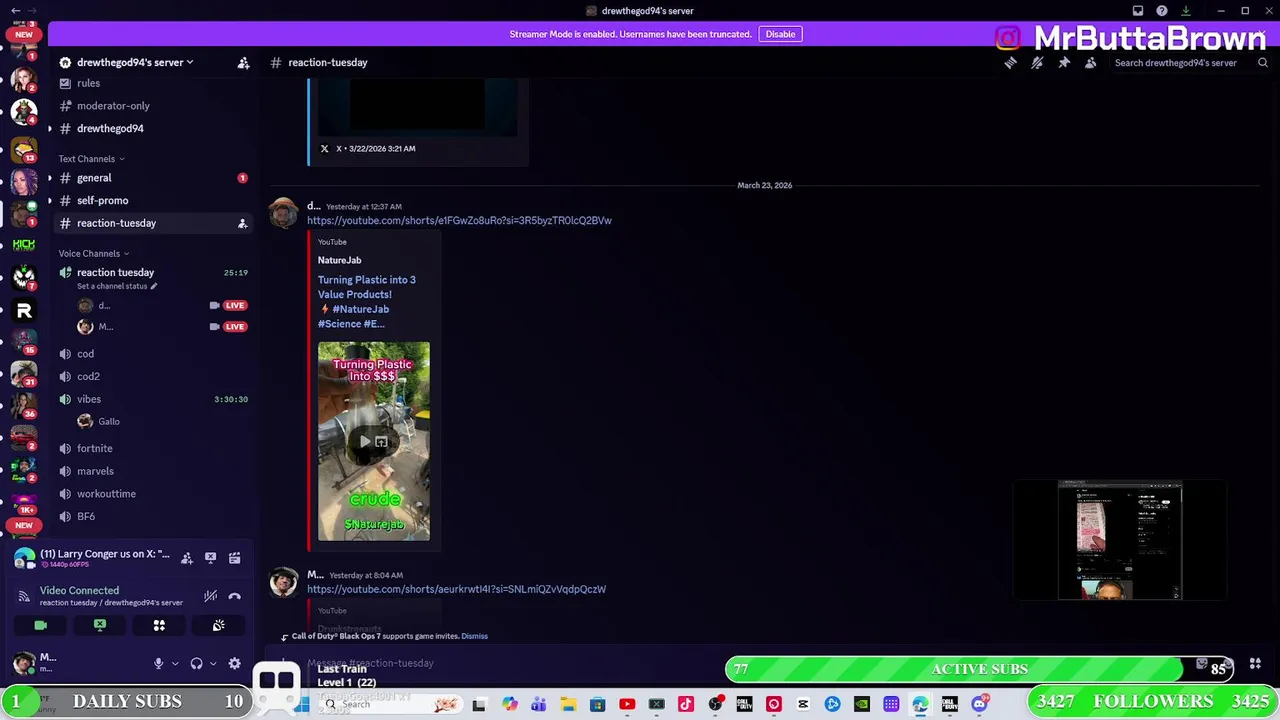Image resolution: width=1280 pixels, height=720 pixels.
Task: Expand the self-promo channel thread arrow
Action: pos(49,200)
